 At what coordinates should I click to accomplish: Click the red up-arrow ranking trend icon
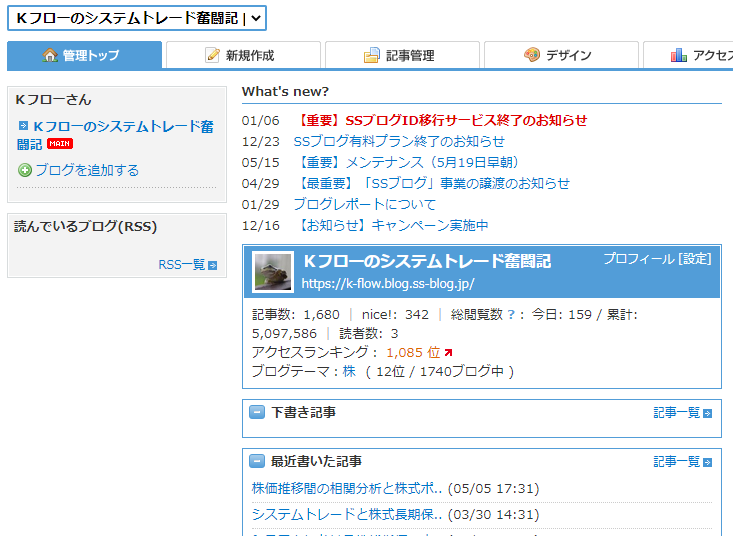coord(448,352)
